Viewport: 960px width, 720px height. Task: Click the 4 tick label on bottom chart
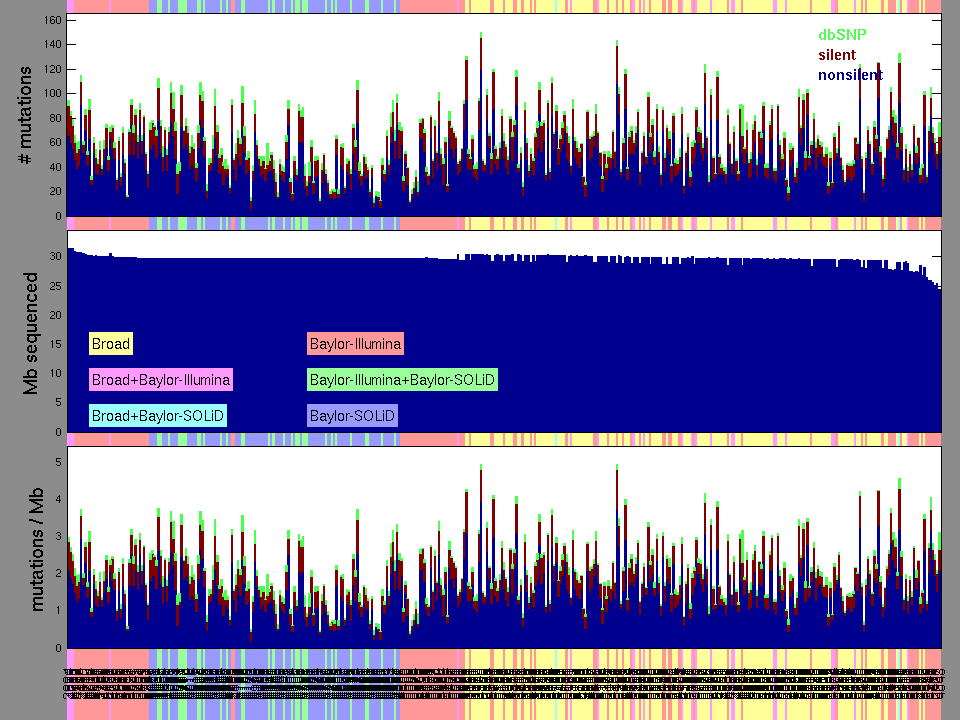58,499
